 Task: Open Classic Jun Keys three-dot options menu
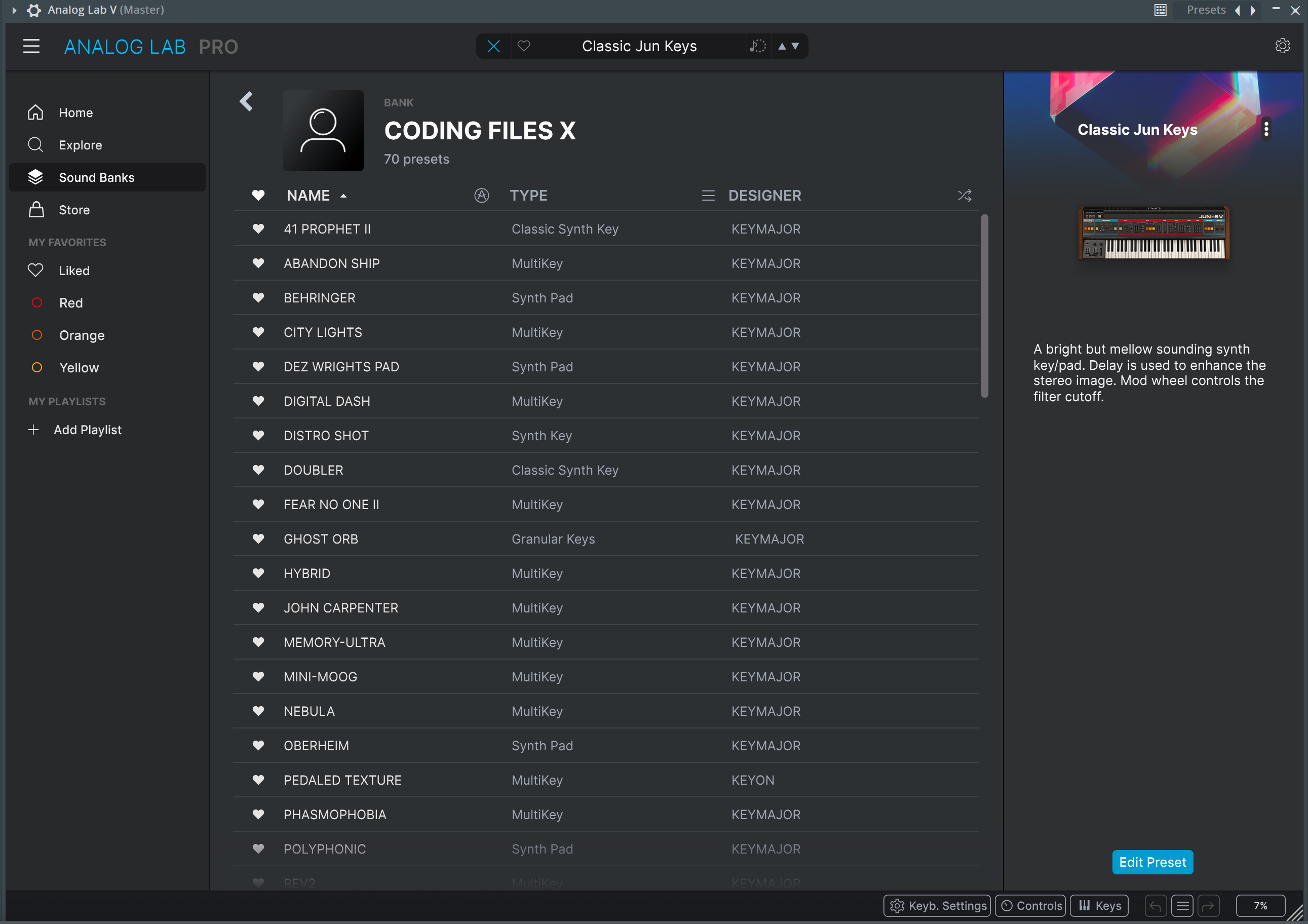[x=1266, y=129]
